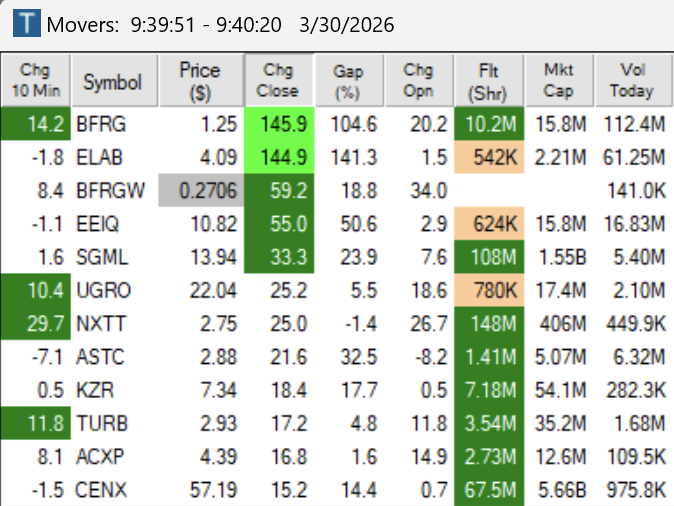Select the NXTT symbol

pos(101,324)
